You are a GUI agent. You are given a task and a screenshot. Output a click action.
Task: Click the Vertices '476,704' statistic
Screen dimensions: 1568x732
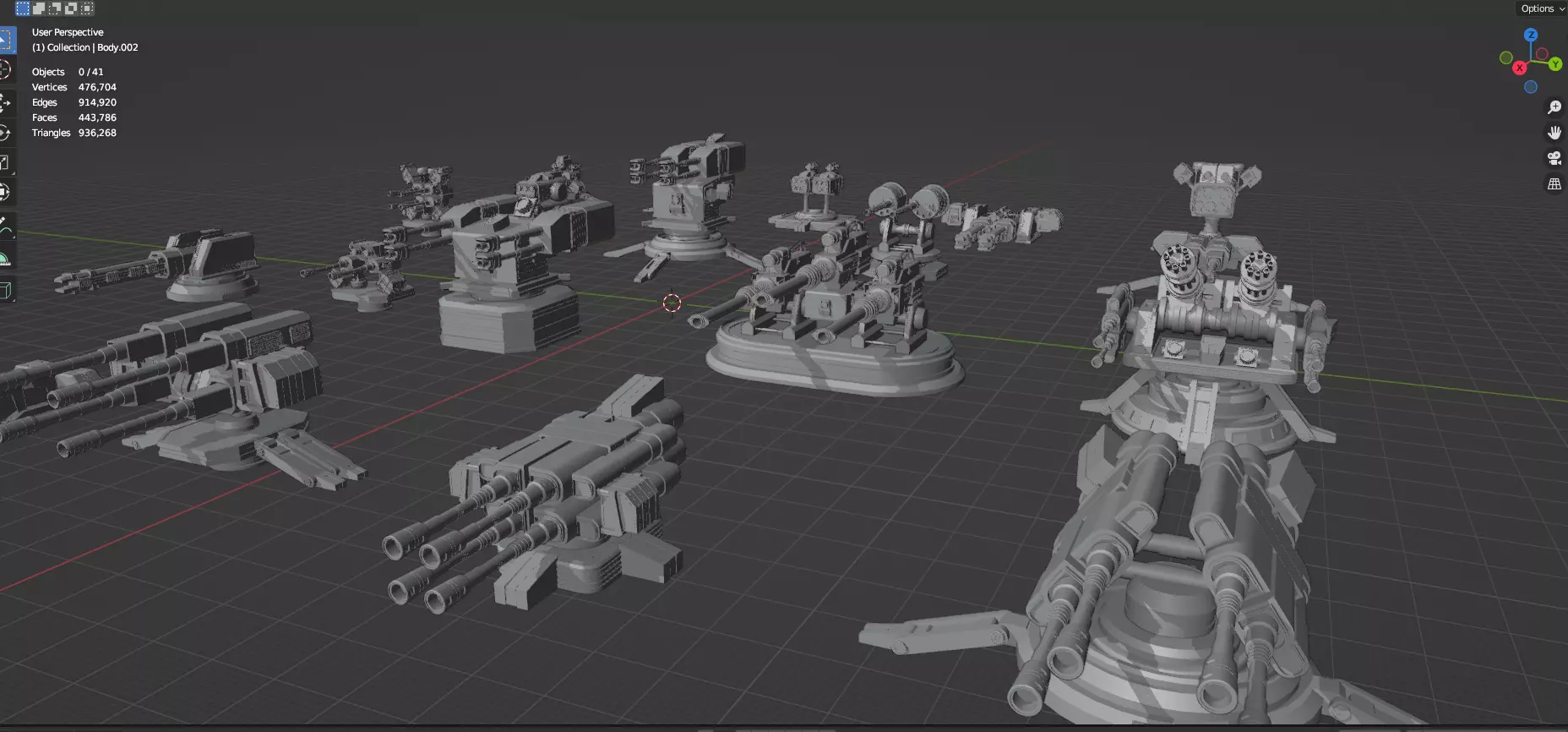(97, 87)
